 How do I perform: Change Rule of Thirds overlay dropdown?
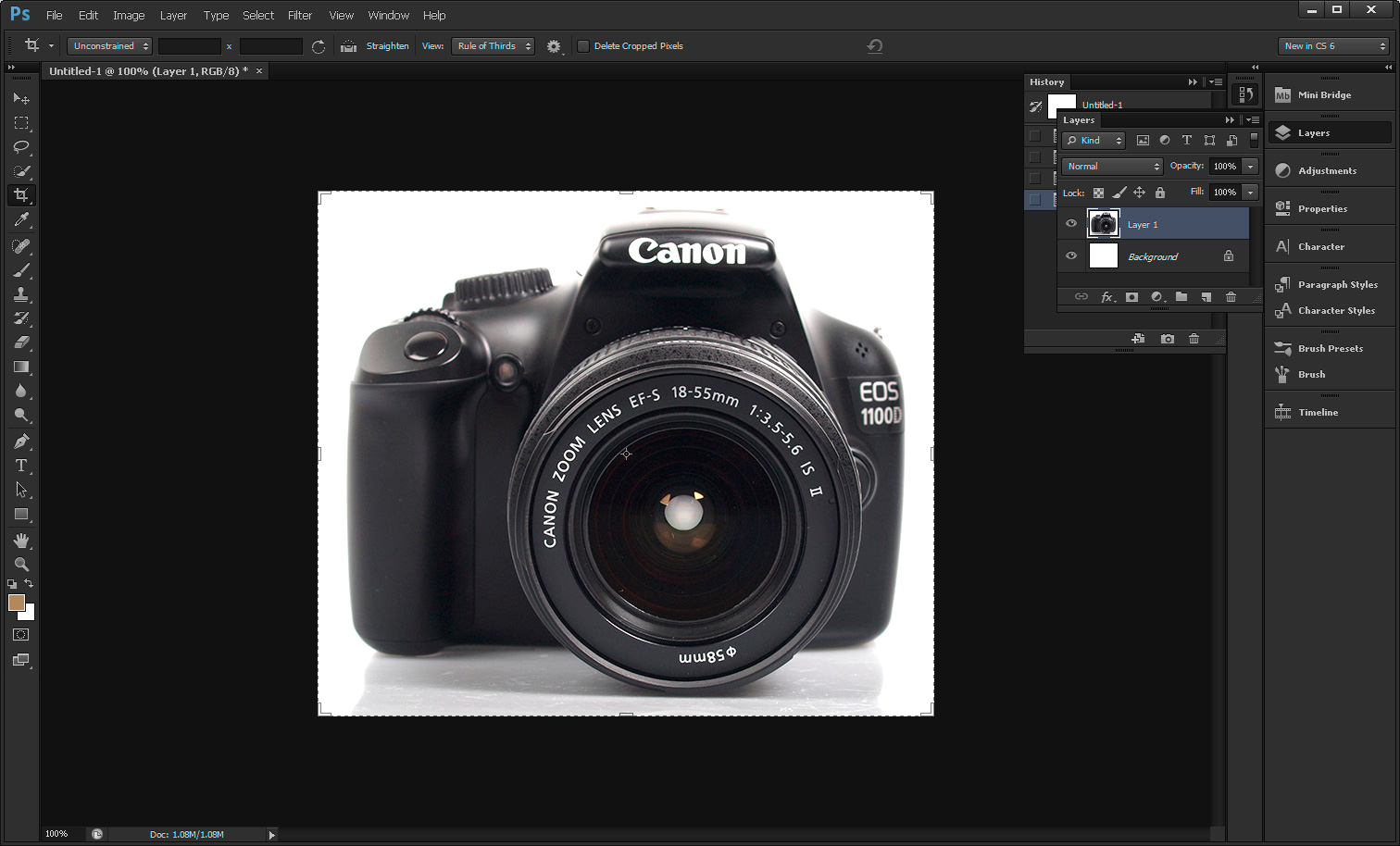click(x=493, y=45)
